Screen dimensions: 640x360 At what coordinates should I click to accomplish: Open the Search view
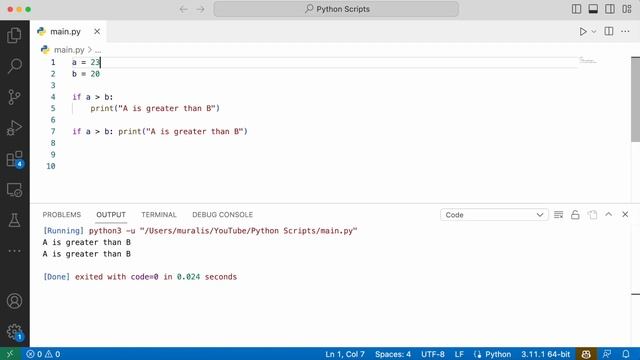tap(14, 66)
